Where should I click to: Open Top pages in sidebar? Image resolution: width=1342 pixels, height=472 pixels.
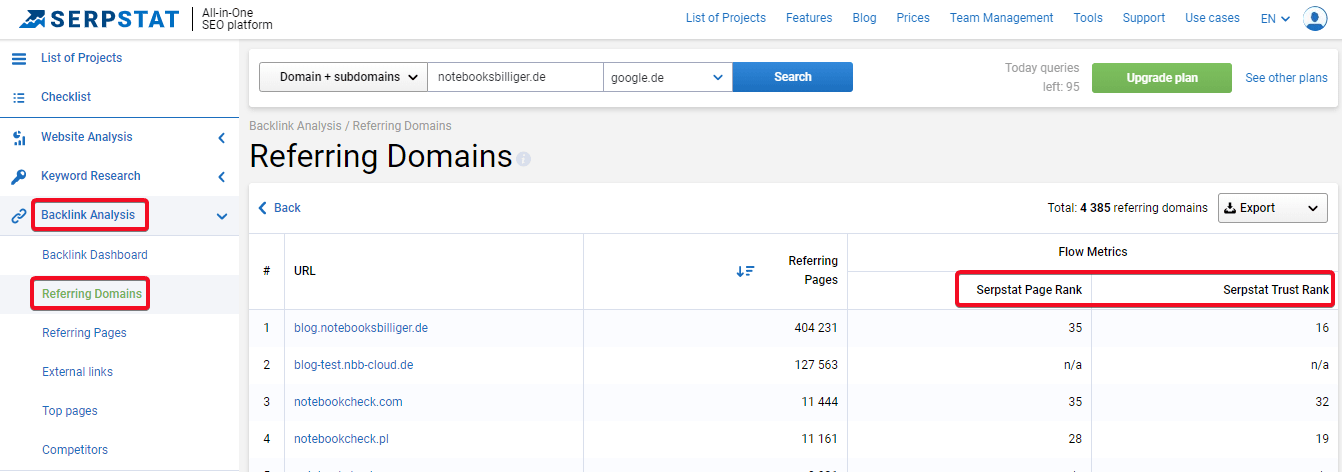tap(70, 411)
